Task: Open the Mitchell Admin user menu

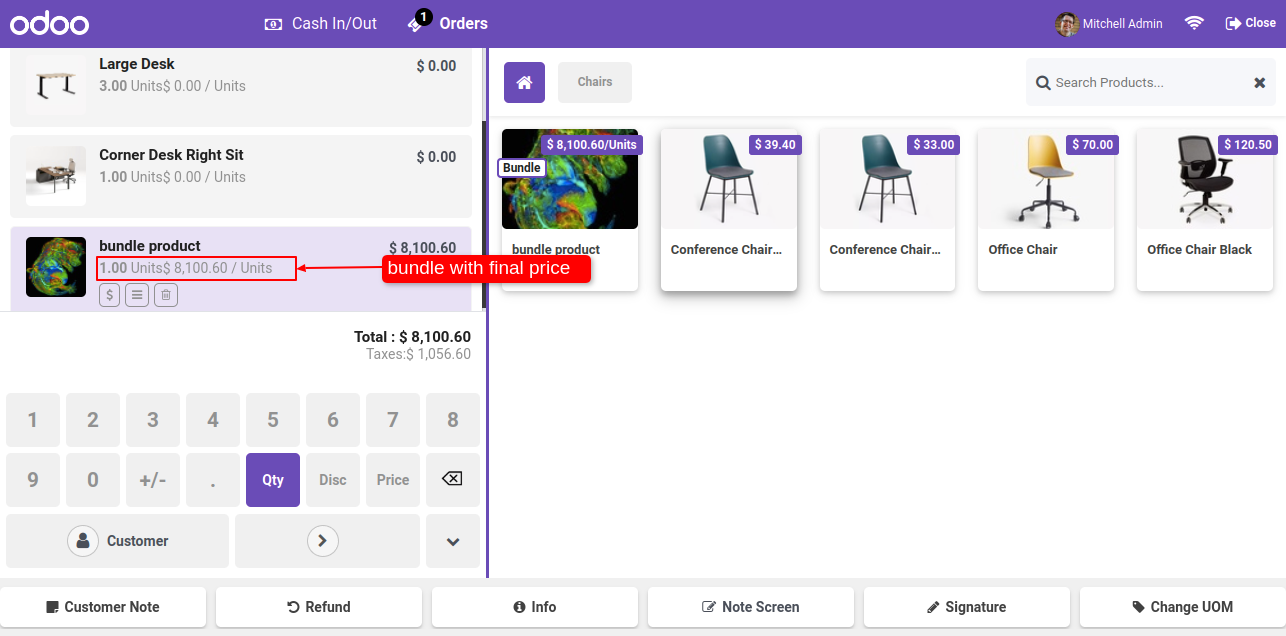Action: tap(1109, 23)
